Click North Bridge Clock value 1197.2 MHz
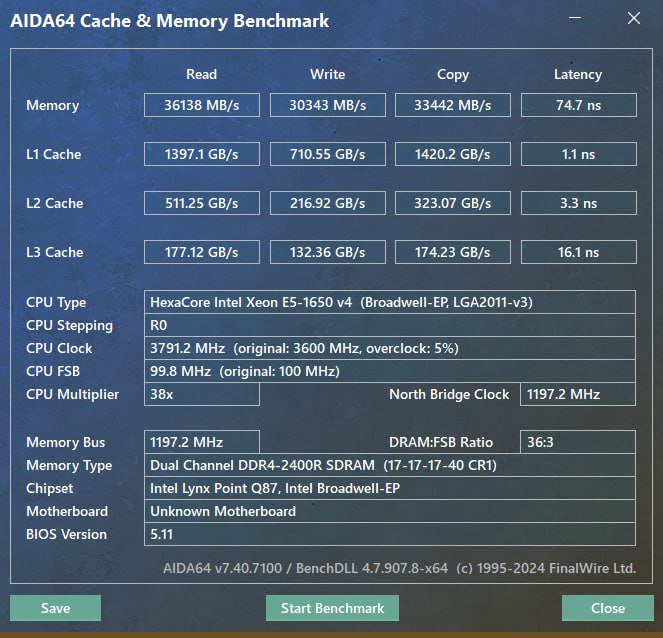663x638 pixels. pyautogui.click(x=578, y=394)
